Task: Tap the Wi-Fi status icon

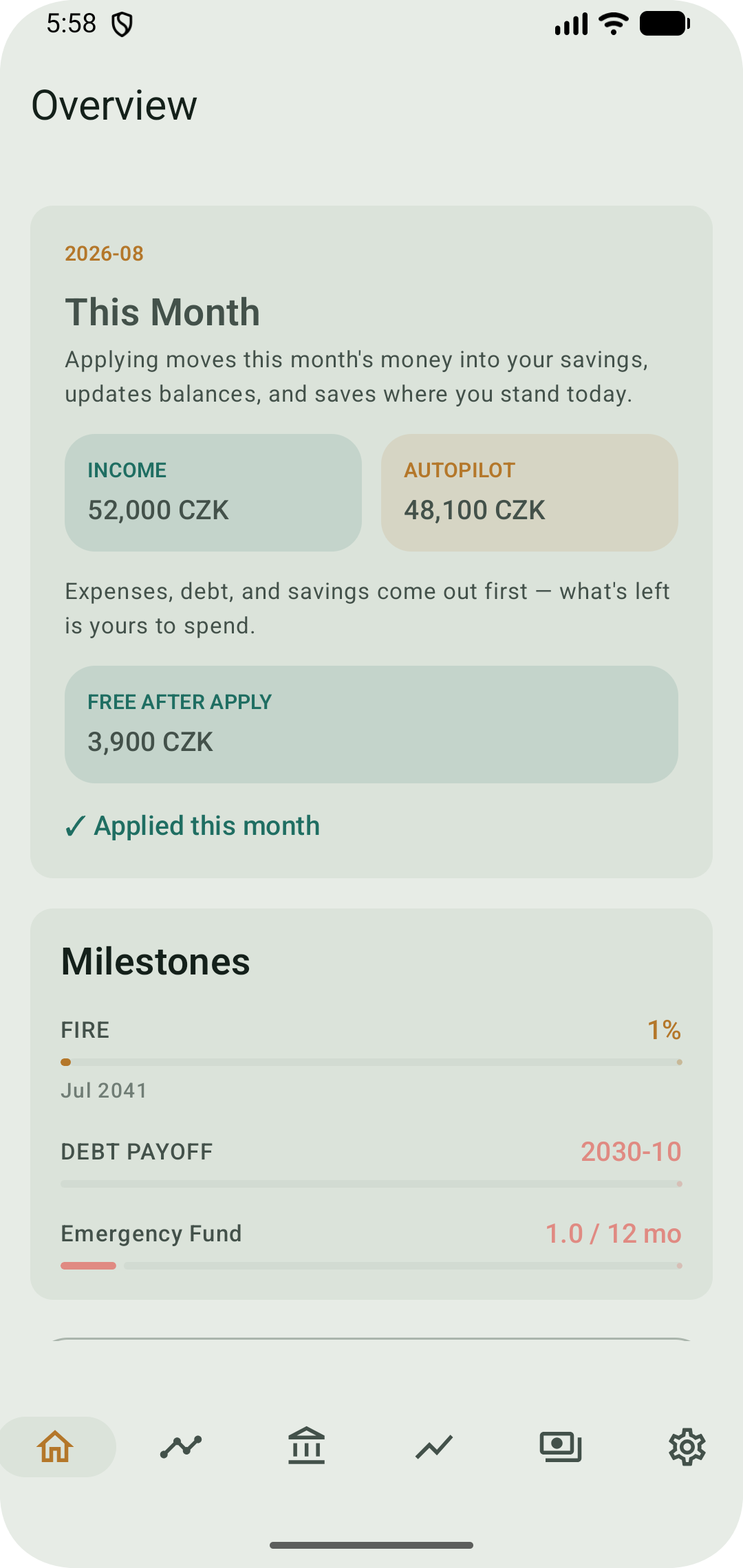Action: tap(614, 23)
